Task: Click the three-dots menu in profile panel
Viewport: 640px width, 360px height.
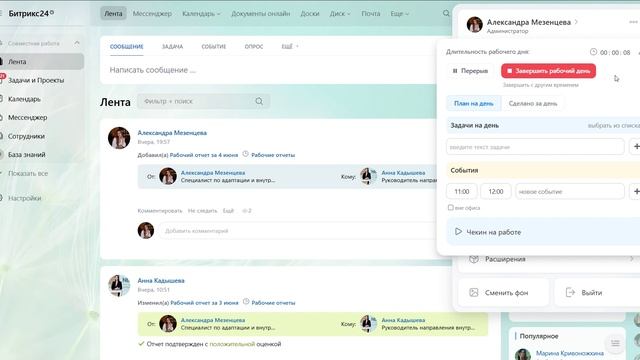Action: point(633,22)
